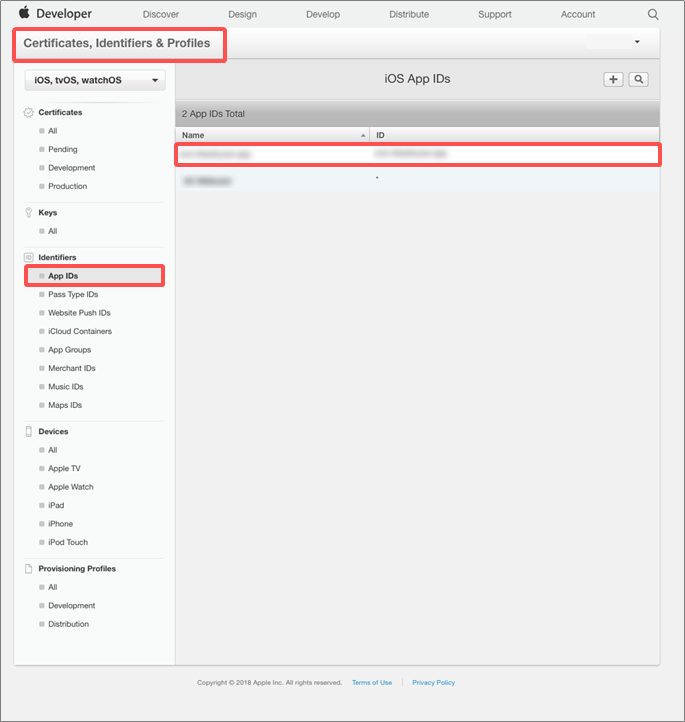Open the Distribute menu
The width and height of the screenshot is (685, 722).
pyautogui.click(x=409, y=14)
